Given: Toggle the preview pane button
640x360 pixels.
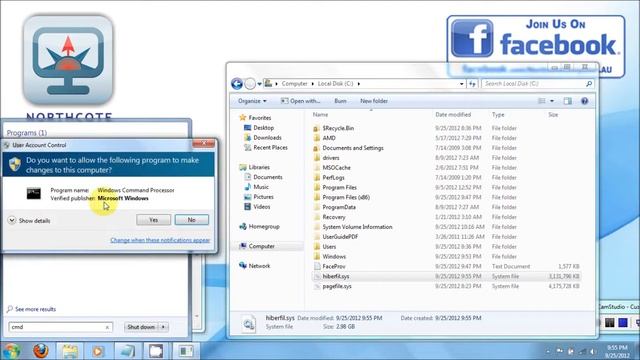Looking at the screenshot, I should 568,101.
